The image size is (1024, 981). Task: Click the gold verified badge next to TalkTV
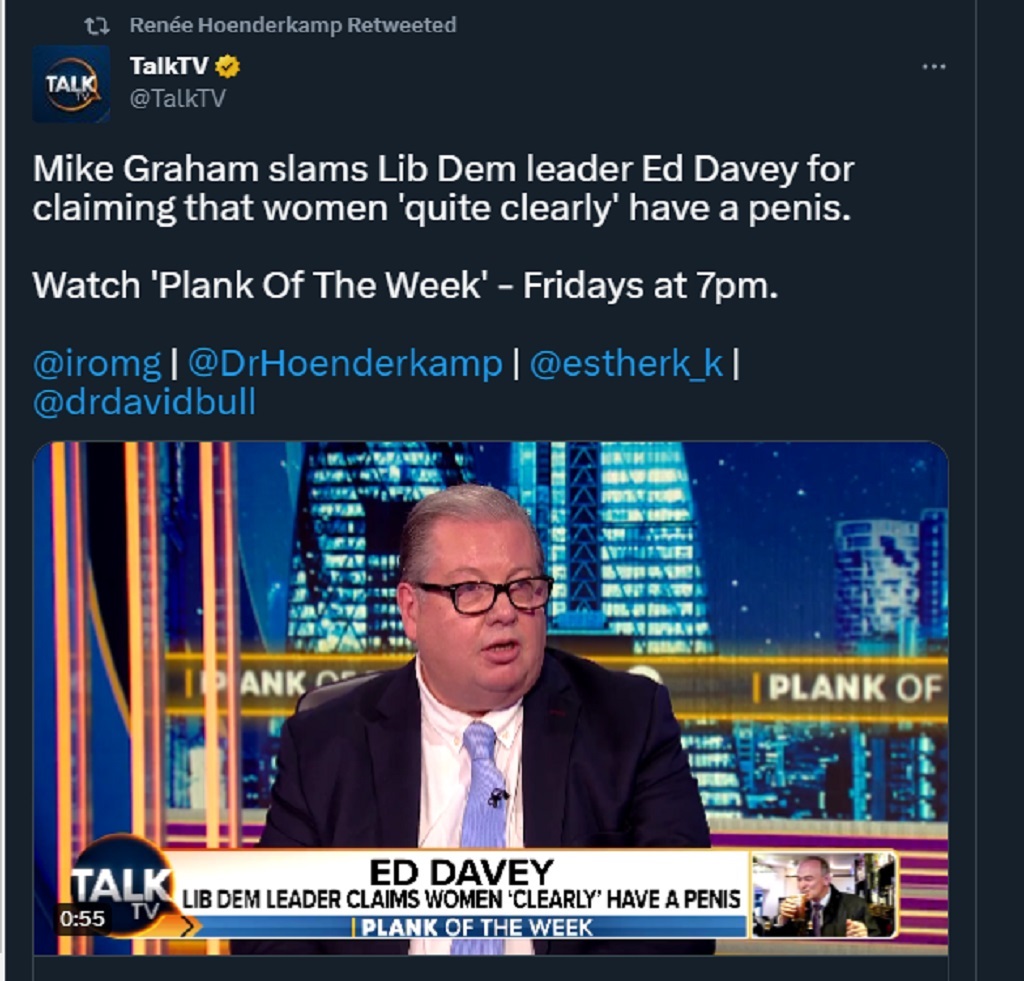click(x=228, y=66)
